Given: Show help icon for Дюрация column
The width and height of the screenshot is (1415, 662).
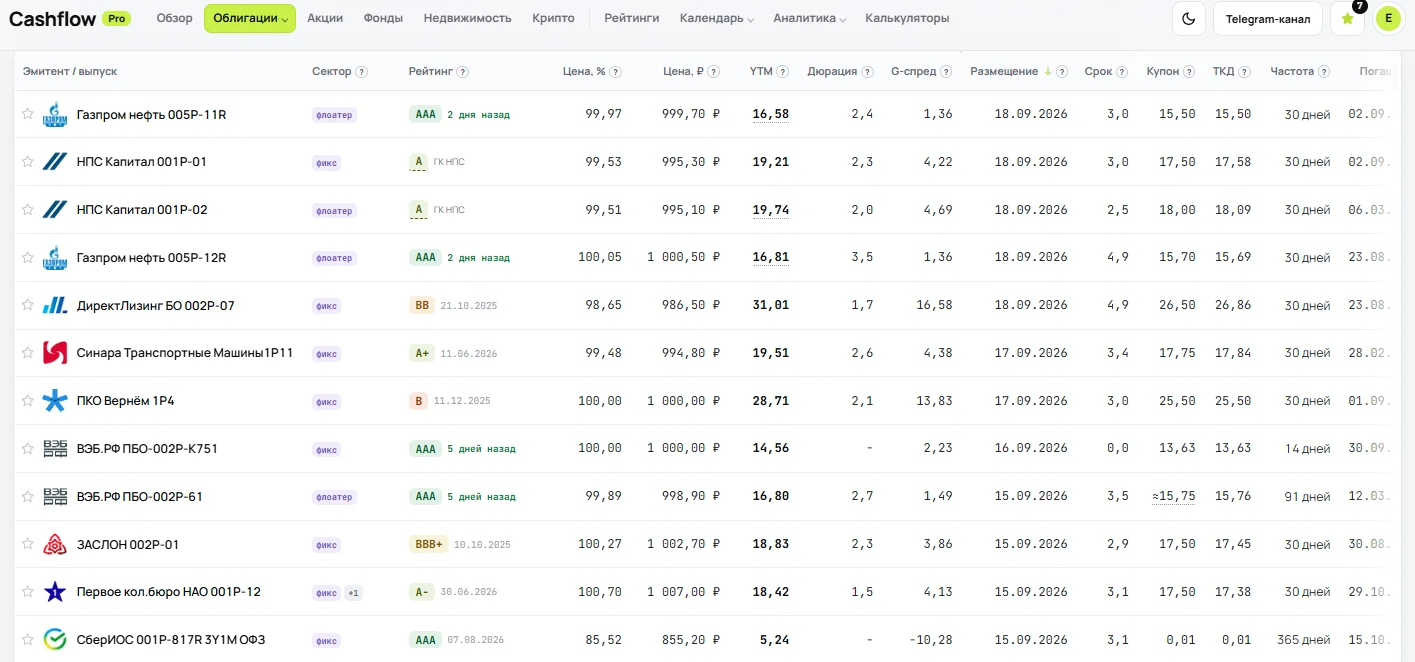Looking at the screenshot, I should click(x=868, y=72).
